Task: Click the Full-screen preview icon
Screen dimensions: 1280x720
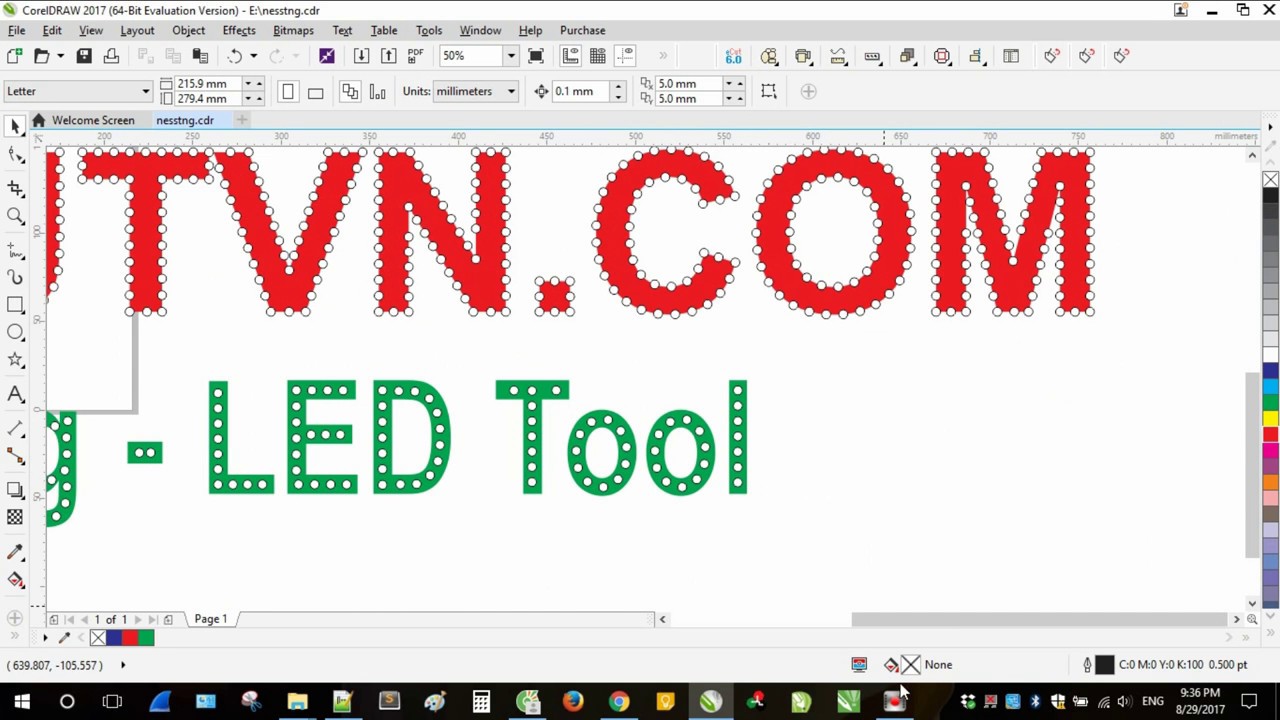Action: tap(536, 56)
